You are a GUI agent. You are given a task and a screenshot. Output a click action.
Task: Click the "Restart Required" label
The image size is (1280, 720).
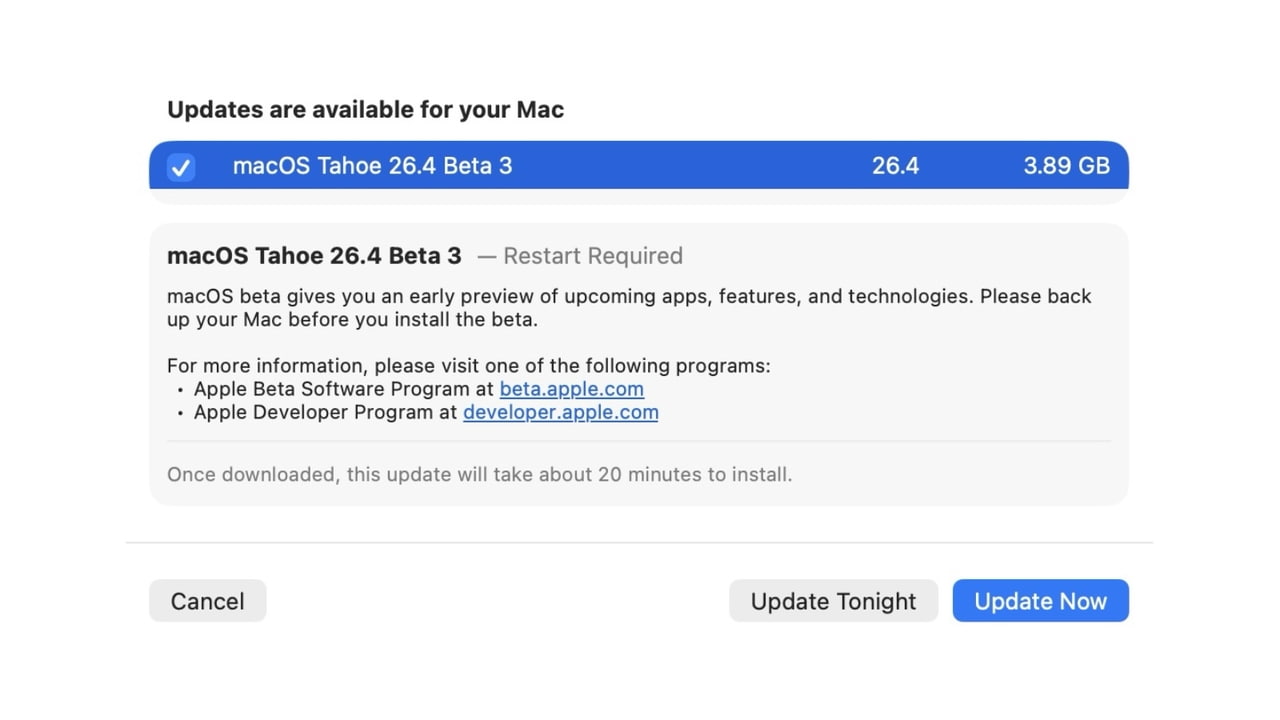(592, 256)
